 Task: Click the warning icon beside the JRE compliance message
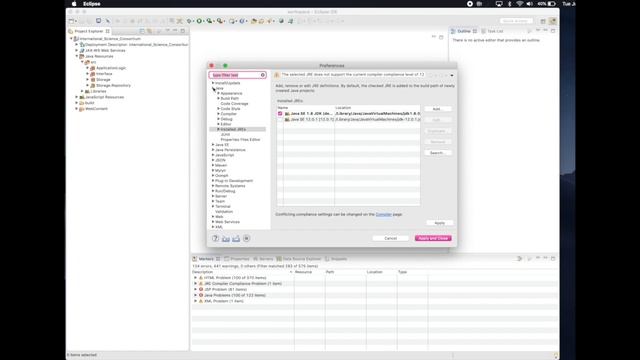coord(277,75)
